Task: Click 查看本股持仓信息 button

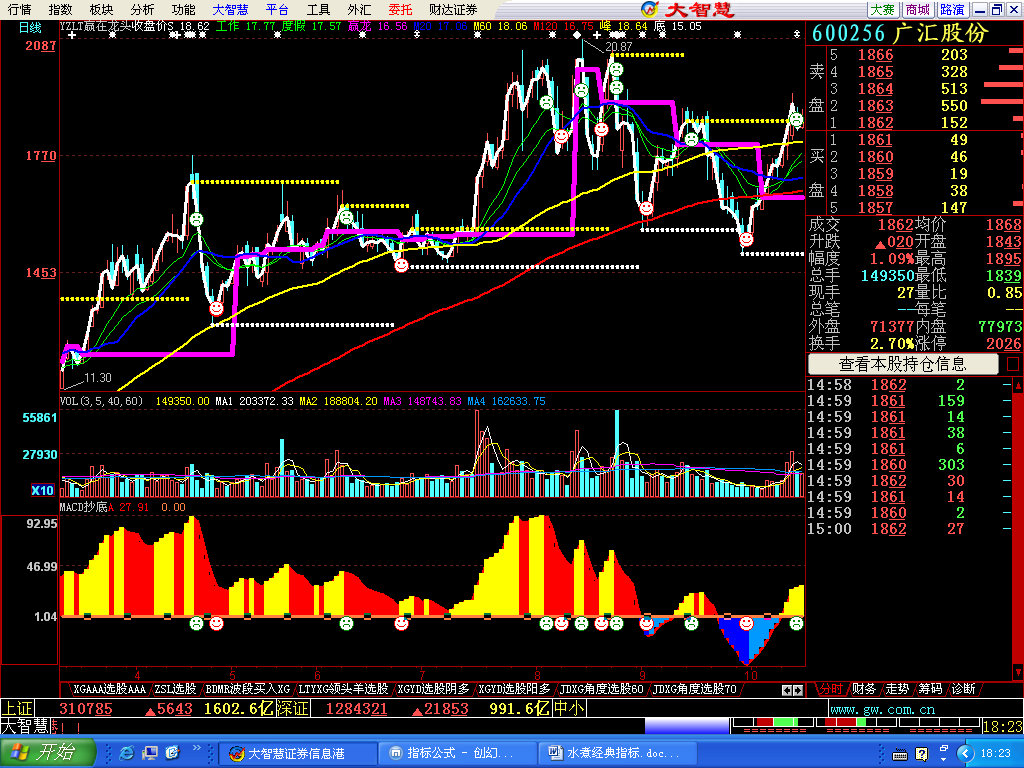Action: (903, 364)
